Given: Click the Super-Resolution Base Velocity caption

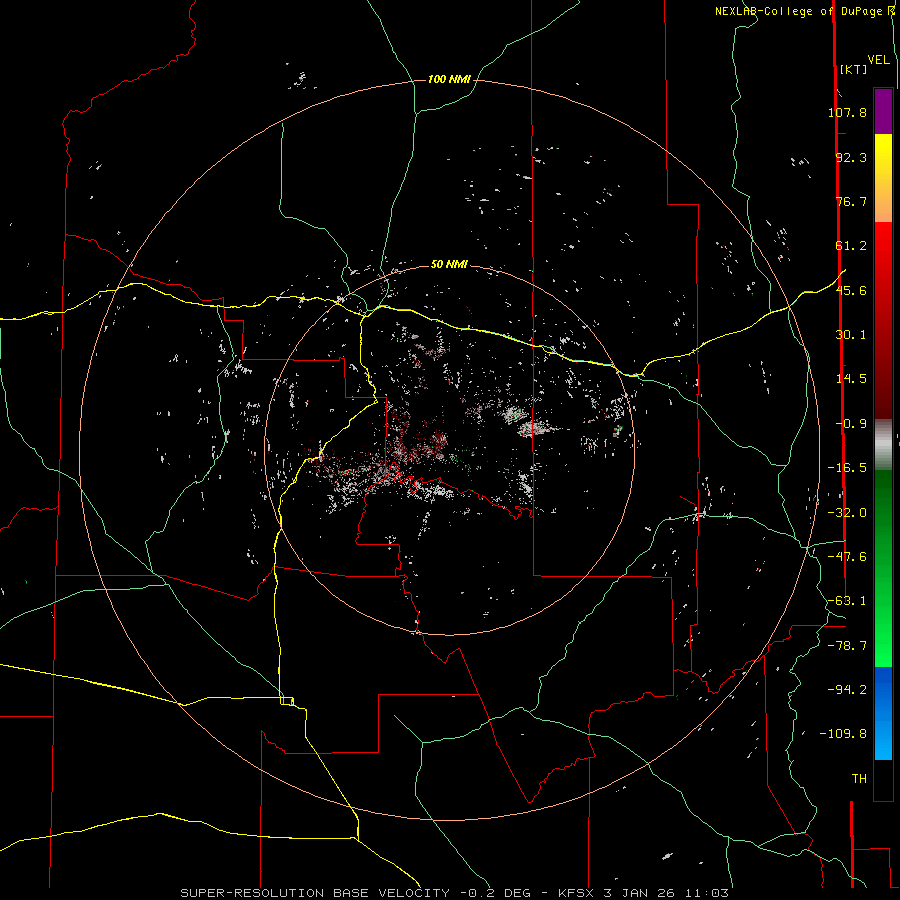Looking at the screenshot, I should pos(455,893).
